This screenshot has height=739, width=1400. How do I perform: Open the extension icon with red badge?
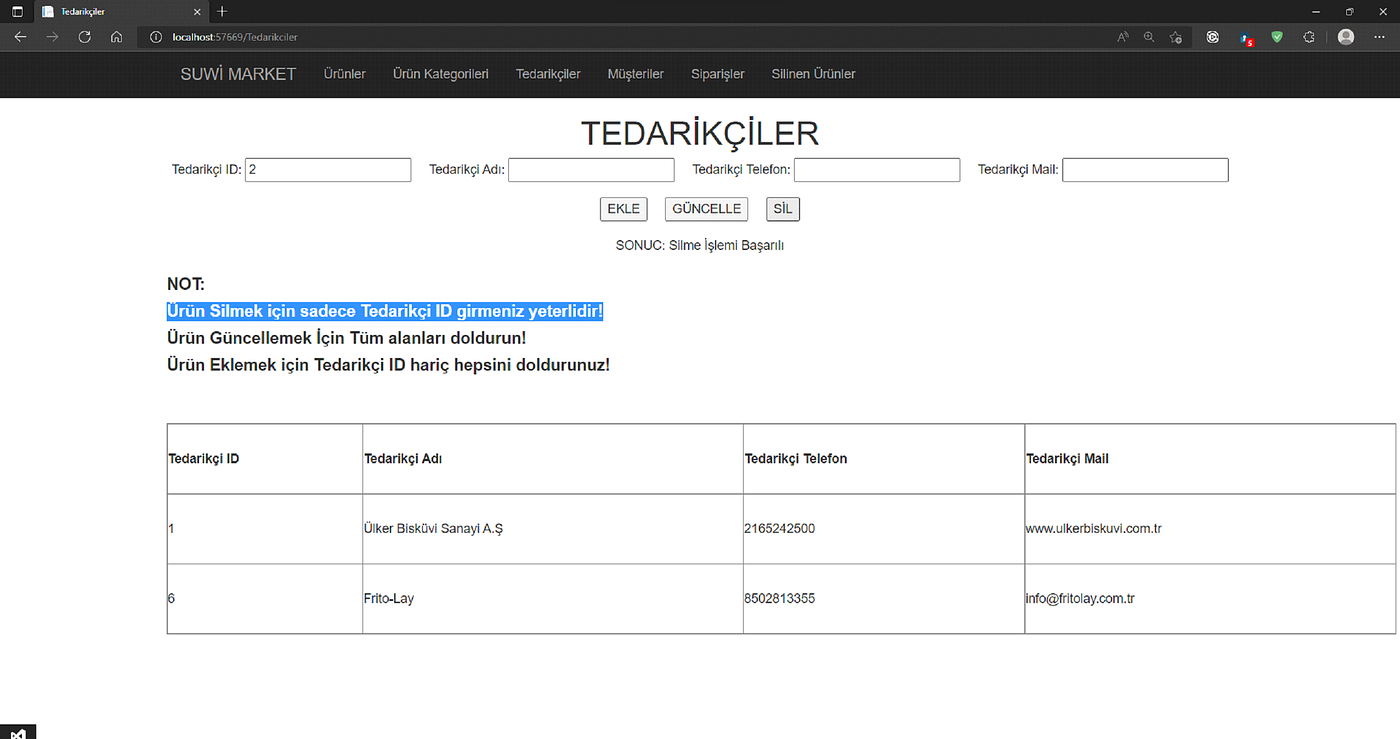pos(1246,38)
